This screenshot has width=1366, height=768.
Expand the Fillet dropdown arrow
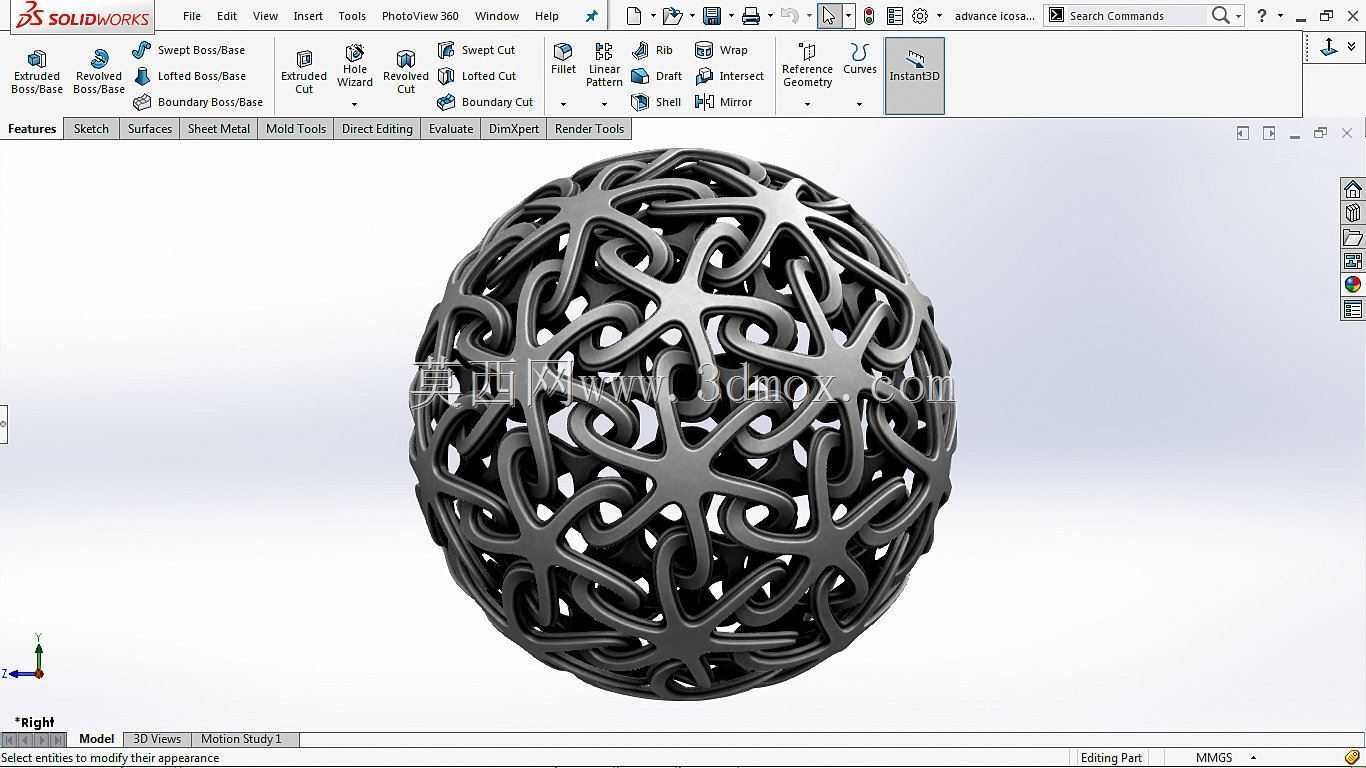pyautogui.click(x=563, y=104)
